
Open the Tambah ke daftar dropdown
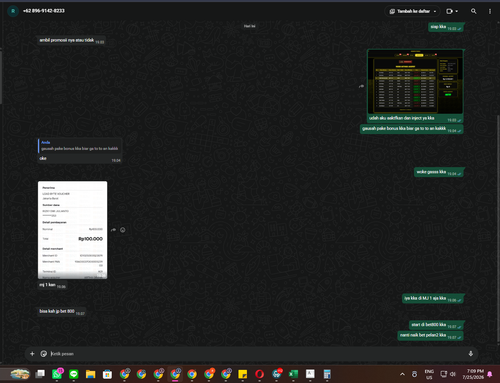414,11
